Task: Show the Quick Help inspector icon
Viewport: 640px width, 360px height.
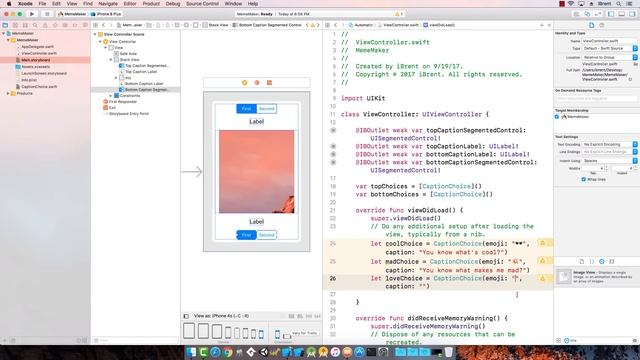Action: pos(602,25)
